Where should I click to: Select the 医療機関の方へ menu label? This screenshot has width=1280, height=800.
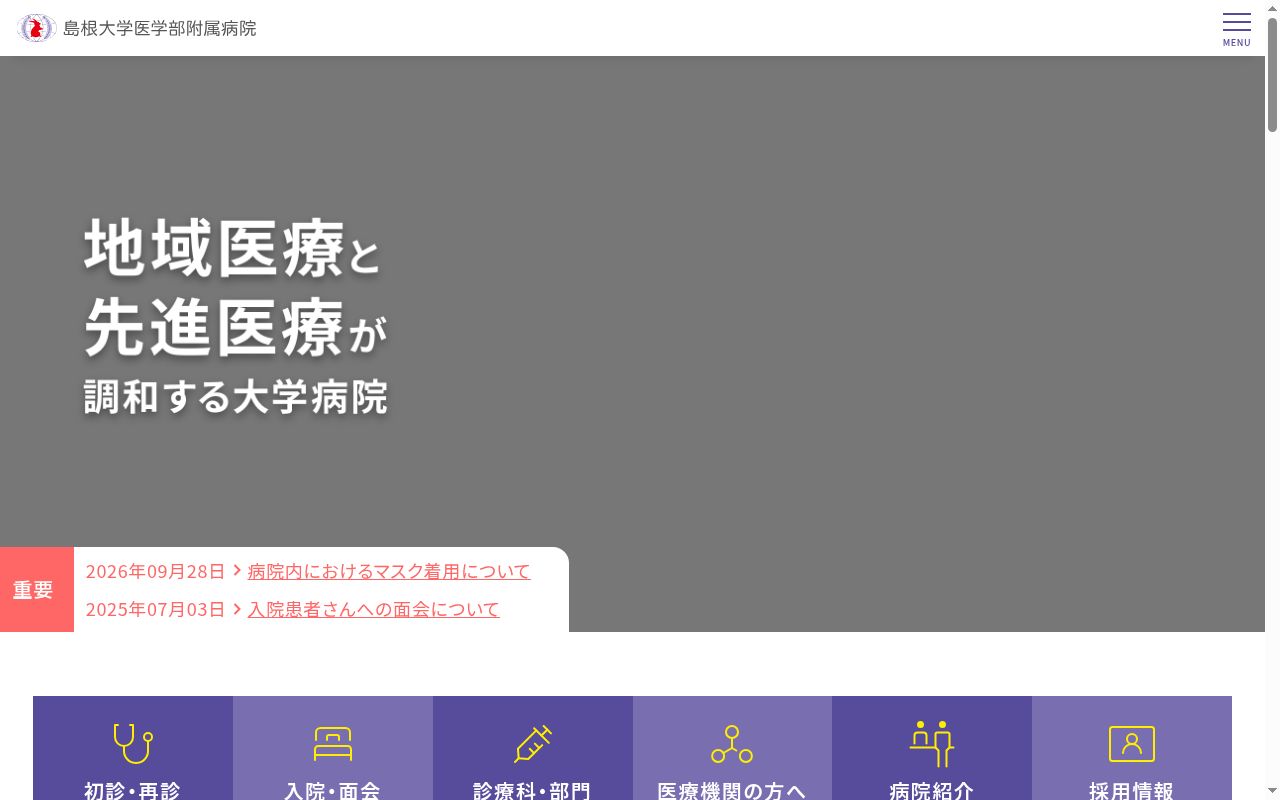732,791
